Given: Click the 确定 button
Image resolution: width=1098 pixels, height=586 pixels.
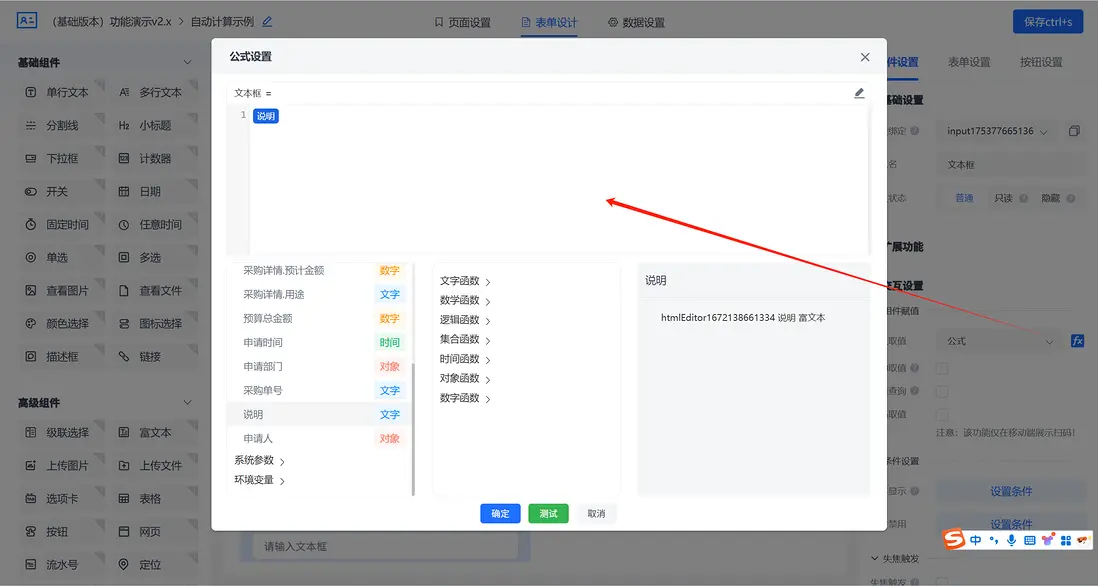Looking at the screenshot, I should [500, 513].
